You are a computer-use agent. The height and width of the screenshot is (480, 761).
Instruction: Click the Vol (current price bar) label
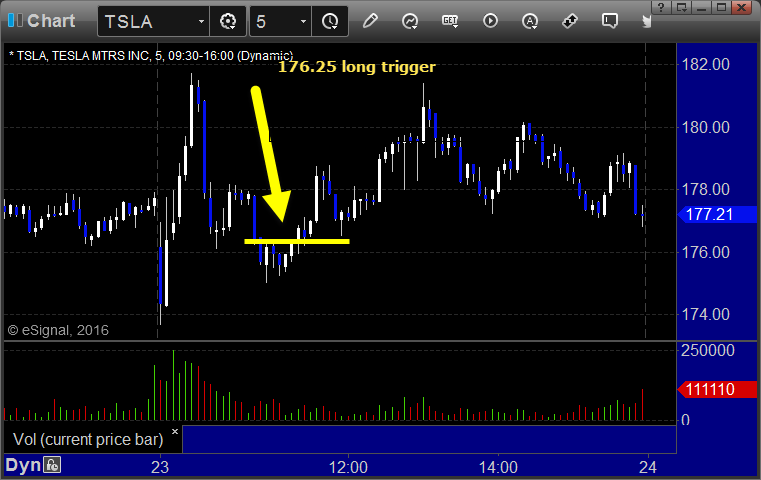pos(88,439)
